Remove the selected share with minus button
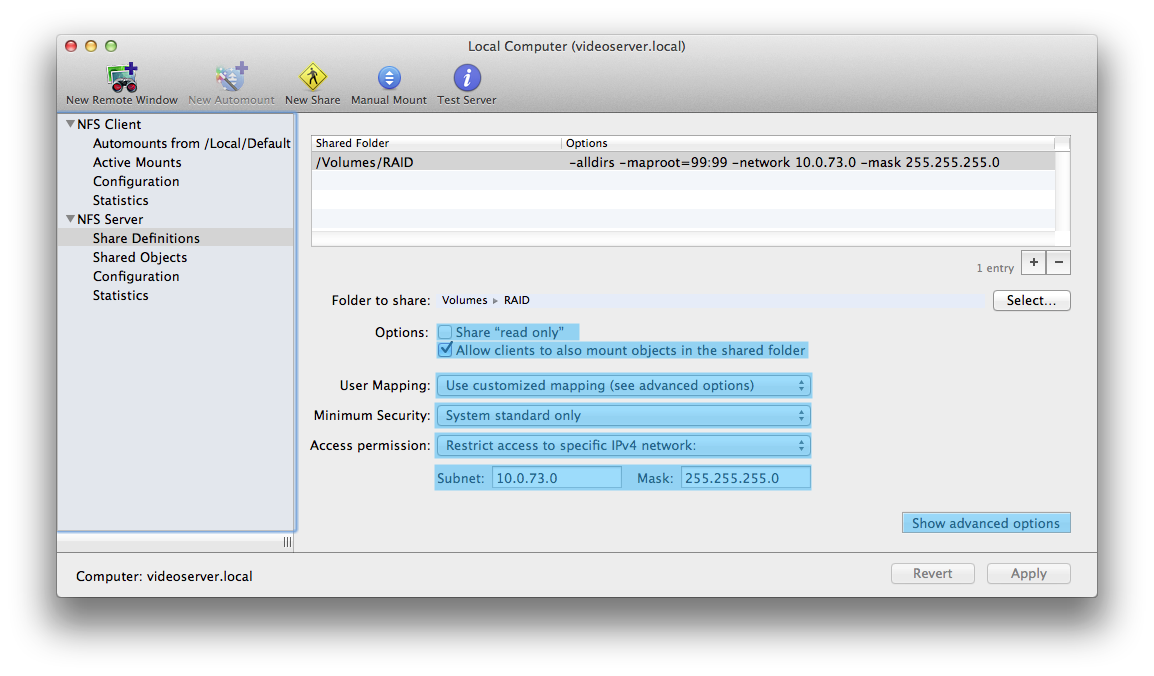The height and width of the screenshot is (676, 1154). [1058, 263]
